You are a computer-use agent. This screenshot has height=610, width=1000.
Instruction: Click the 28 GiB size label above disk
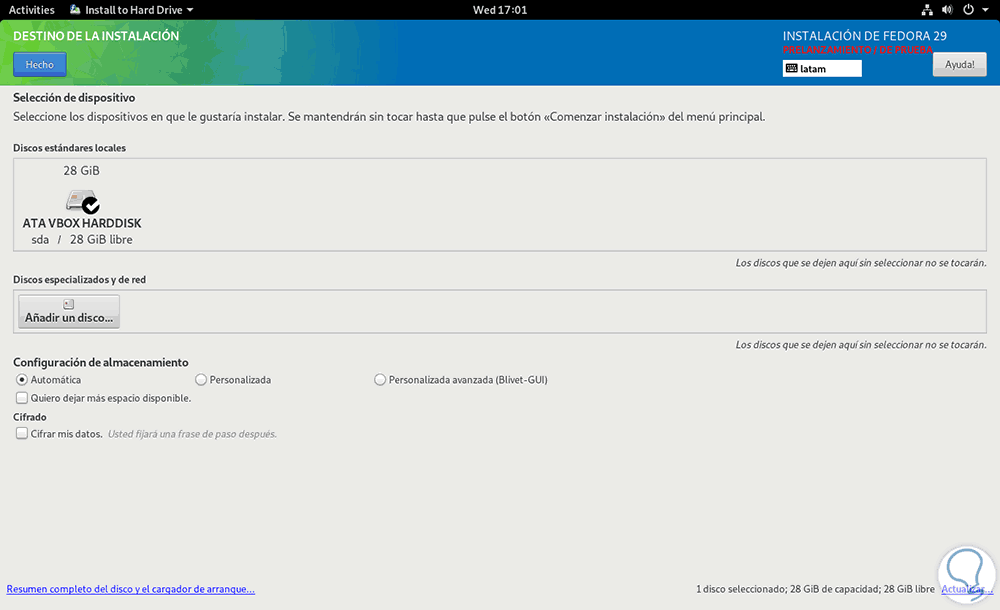tap(82, 170)
